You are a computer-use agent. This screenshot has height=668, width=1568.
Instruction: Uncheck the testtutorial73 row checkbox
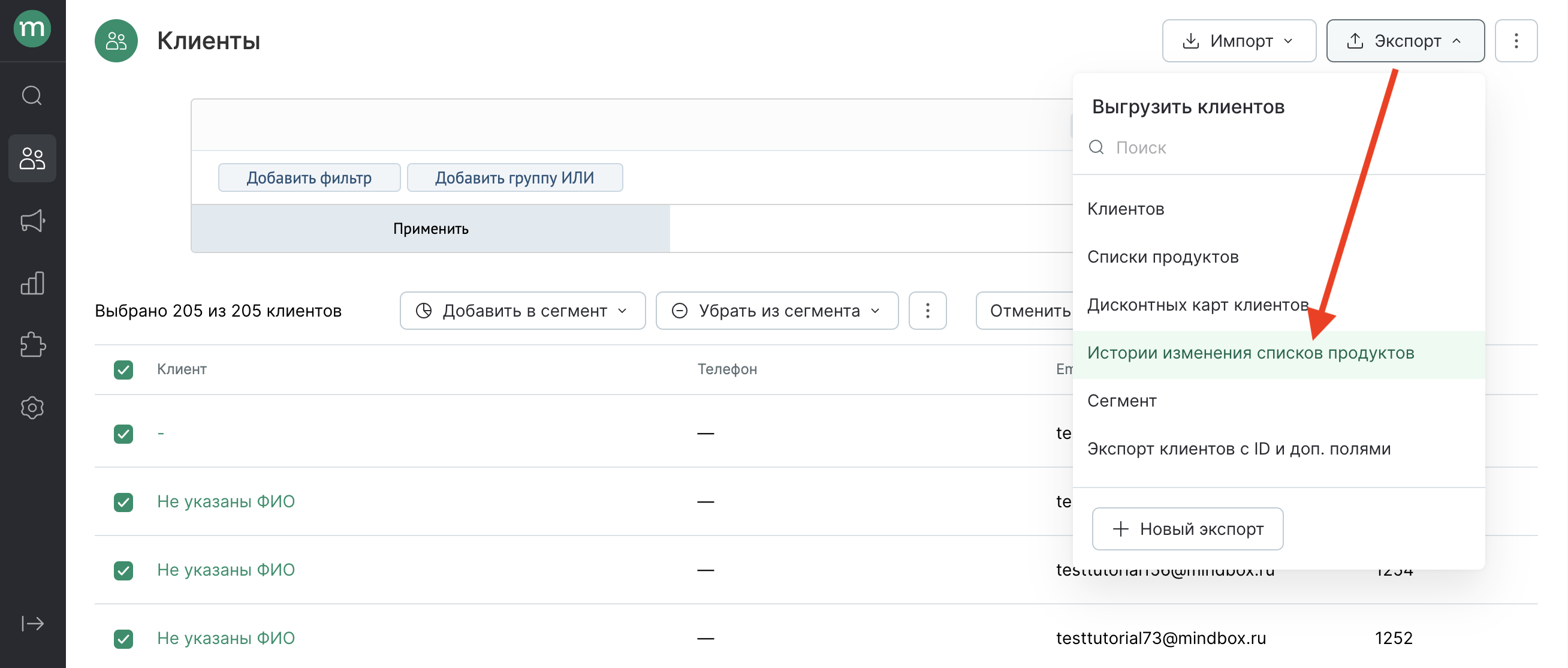coord(123,638)
